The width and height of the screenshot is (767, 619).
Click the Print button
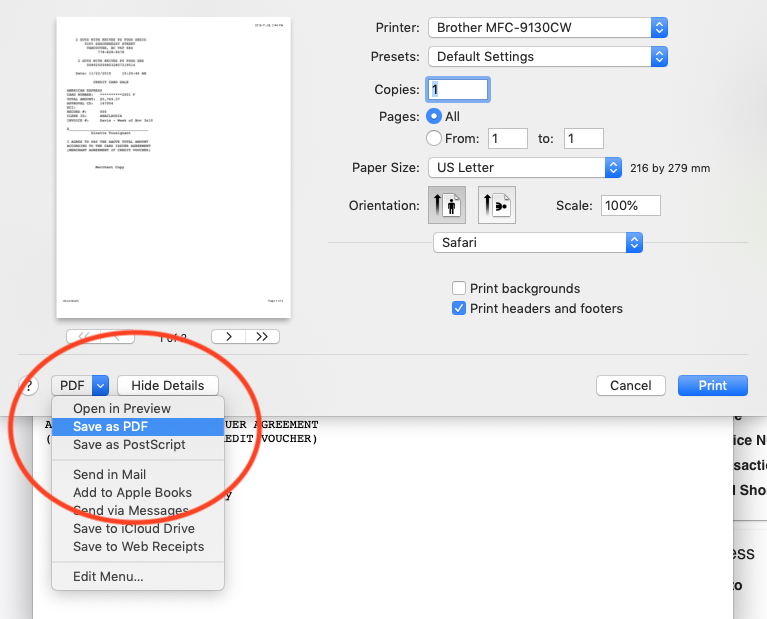[x=712, y=385]
